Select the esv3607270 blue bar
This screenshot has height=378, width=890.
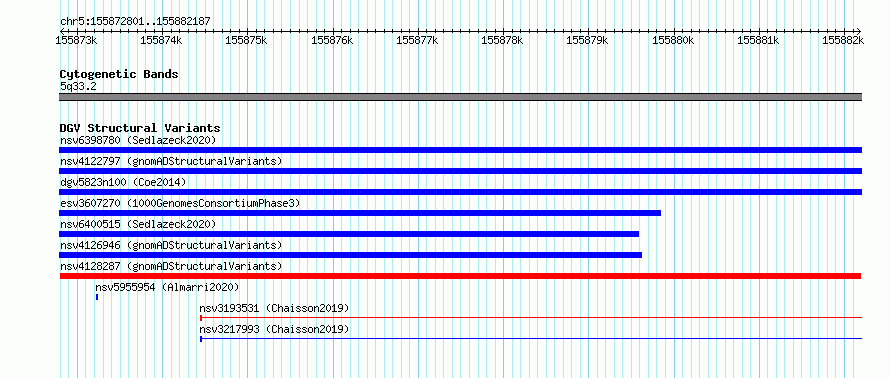click(x=360, y=213)
